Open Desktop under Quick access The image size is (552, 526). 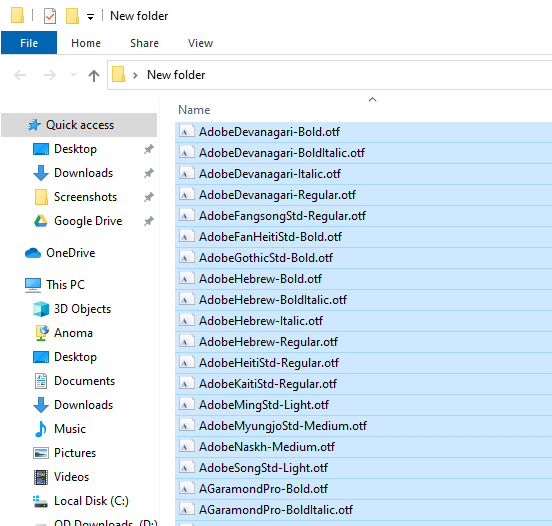coord(75,149)
